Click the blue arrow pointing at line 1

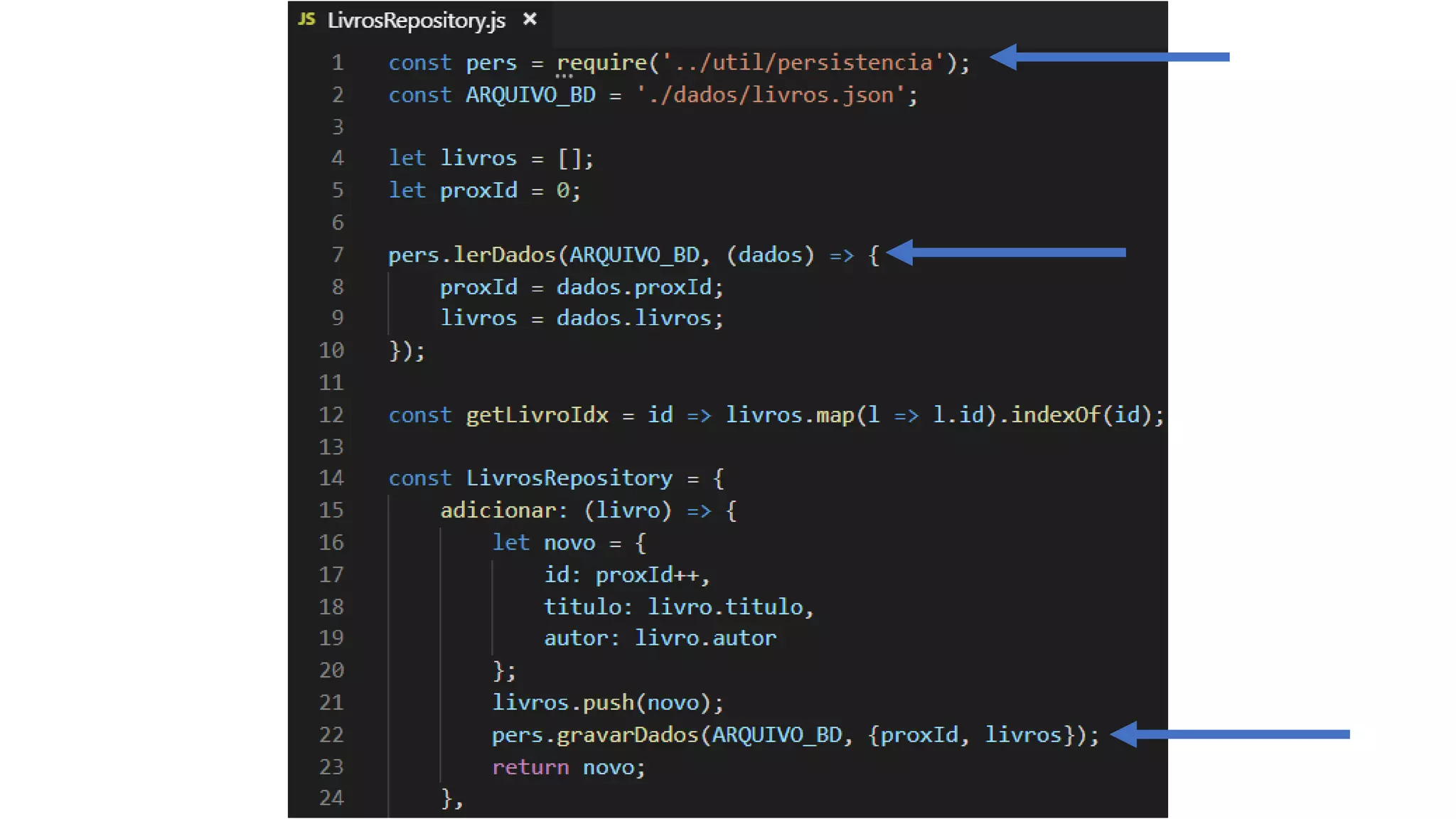[x=1109, y=57]
